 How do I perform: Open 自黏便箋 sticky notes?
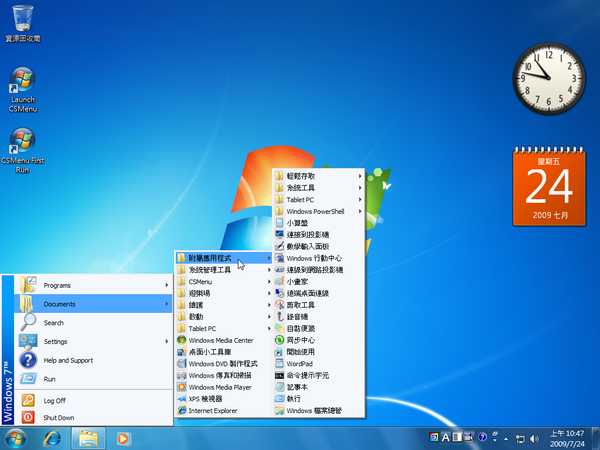[319, 329]
